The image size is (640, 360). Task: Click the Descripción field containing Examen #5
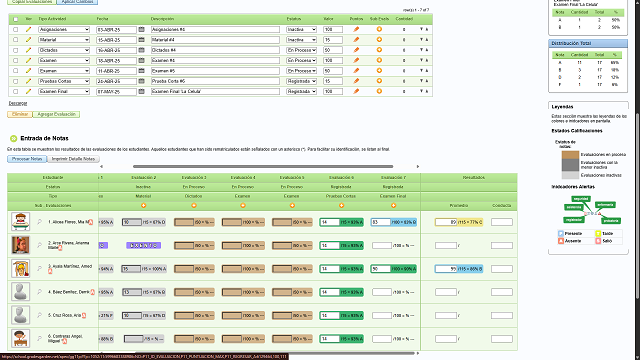215,71
